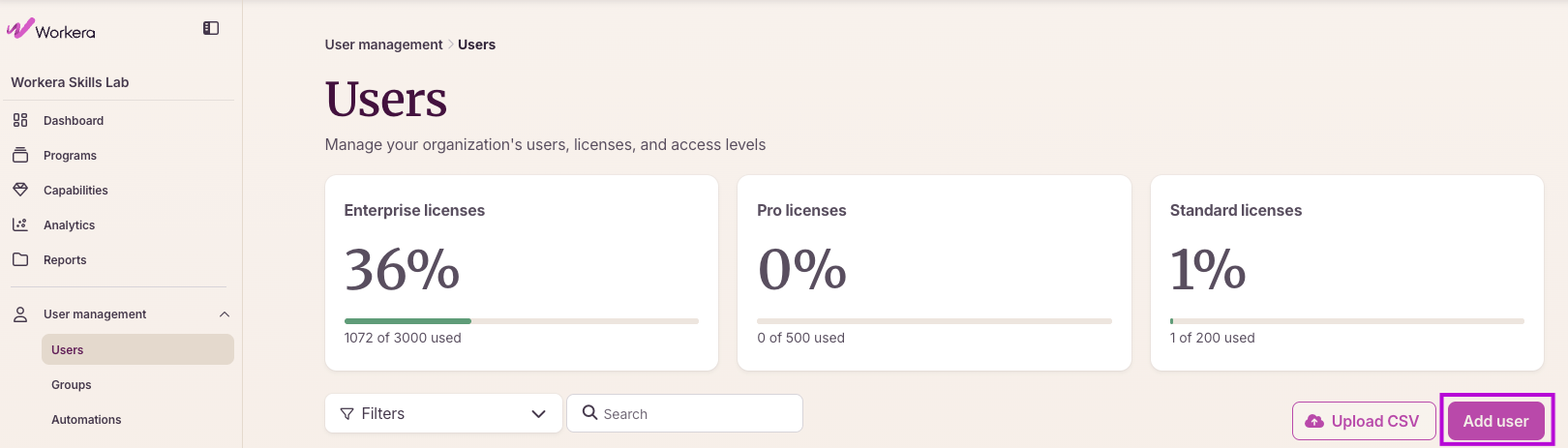Select Users sidebar item
This screenshot has height=448, width=1568.
pyautogui.click(x=137, y=349)
